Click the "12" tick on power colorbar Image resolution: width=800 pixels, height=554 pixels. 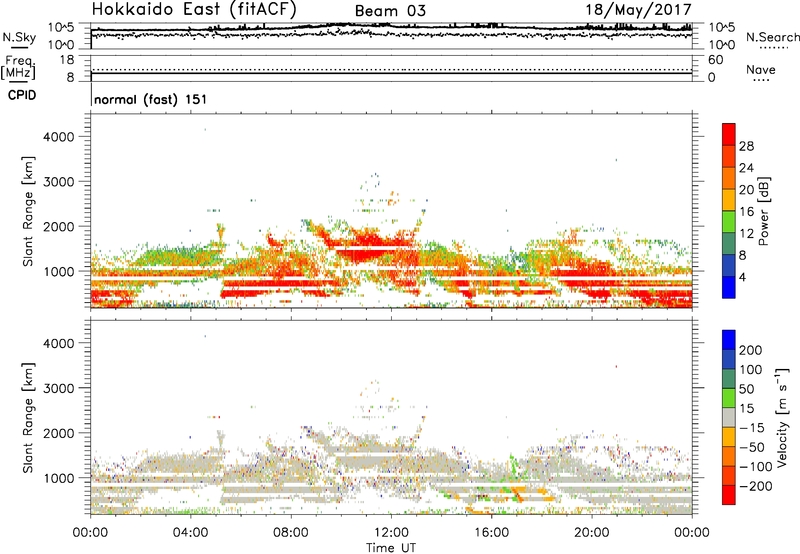(x=746, y=234)
